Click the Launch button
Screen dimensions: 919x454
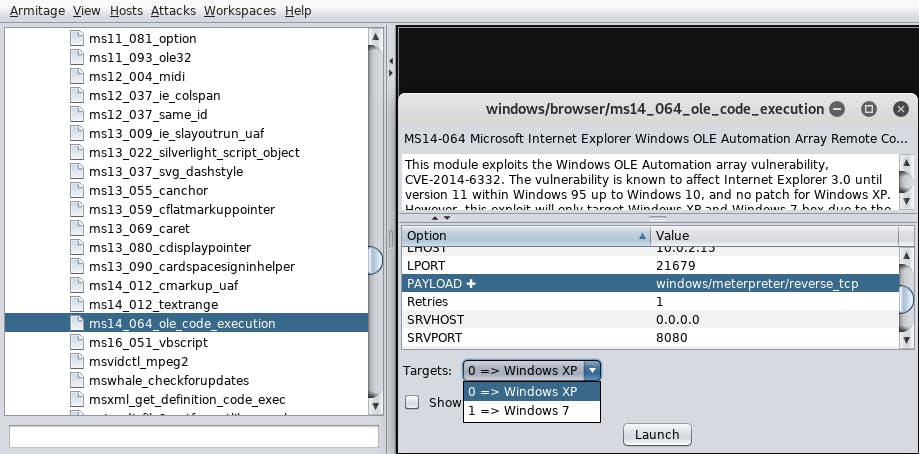point(657,435)
